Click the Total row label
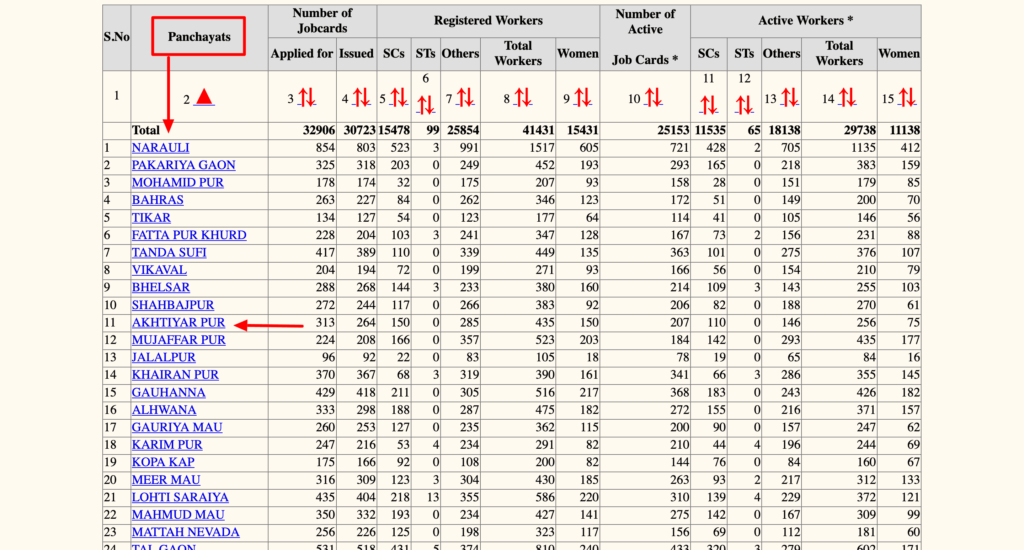The height and width of the screenshot is (550, 1024). pyautogui.click(x=146, y=130)
